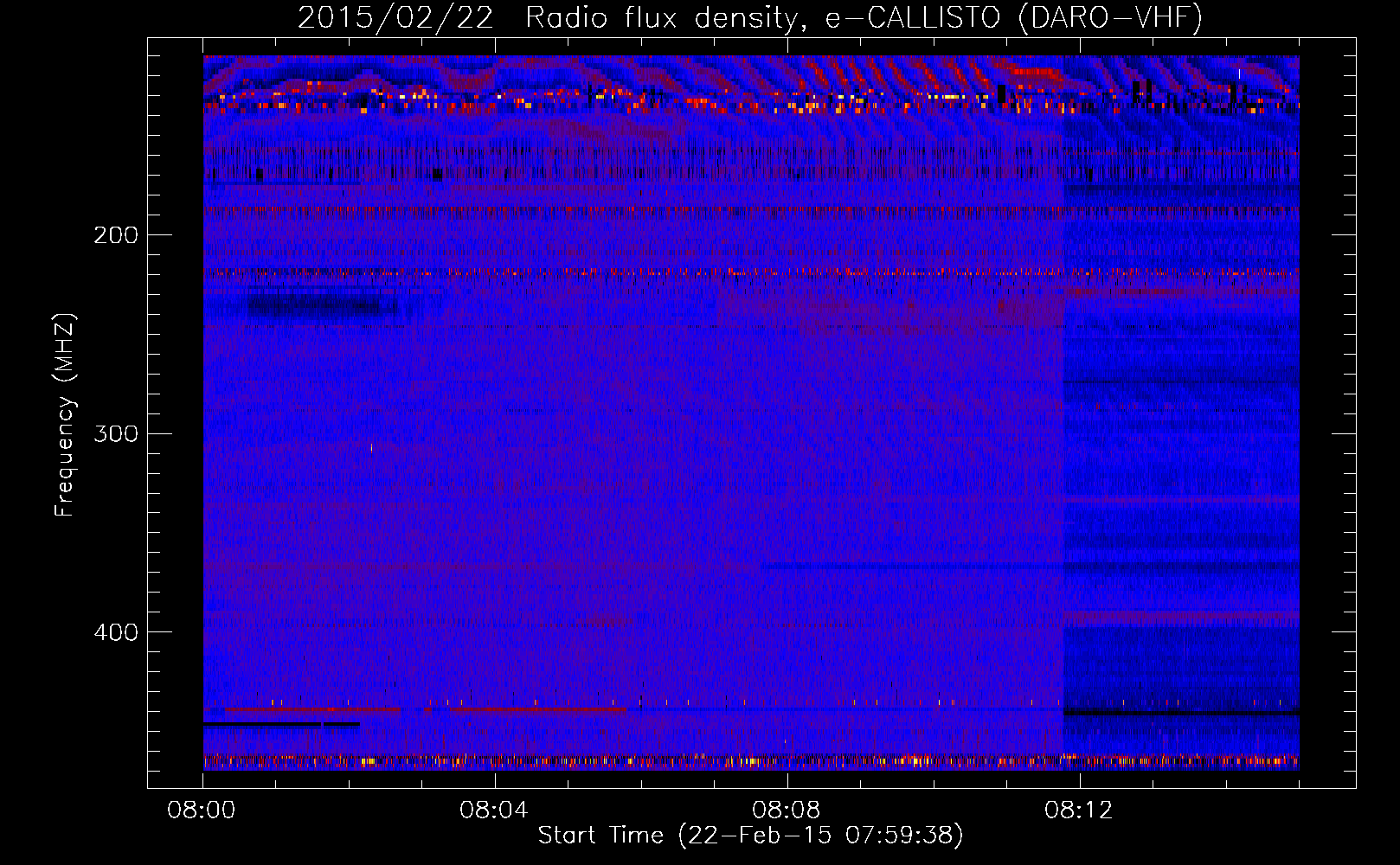This screenshot has width=1400, height=865.
Task: Click the 300 frequency tick label
Action: point(116,433)
